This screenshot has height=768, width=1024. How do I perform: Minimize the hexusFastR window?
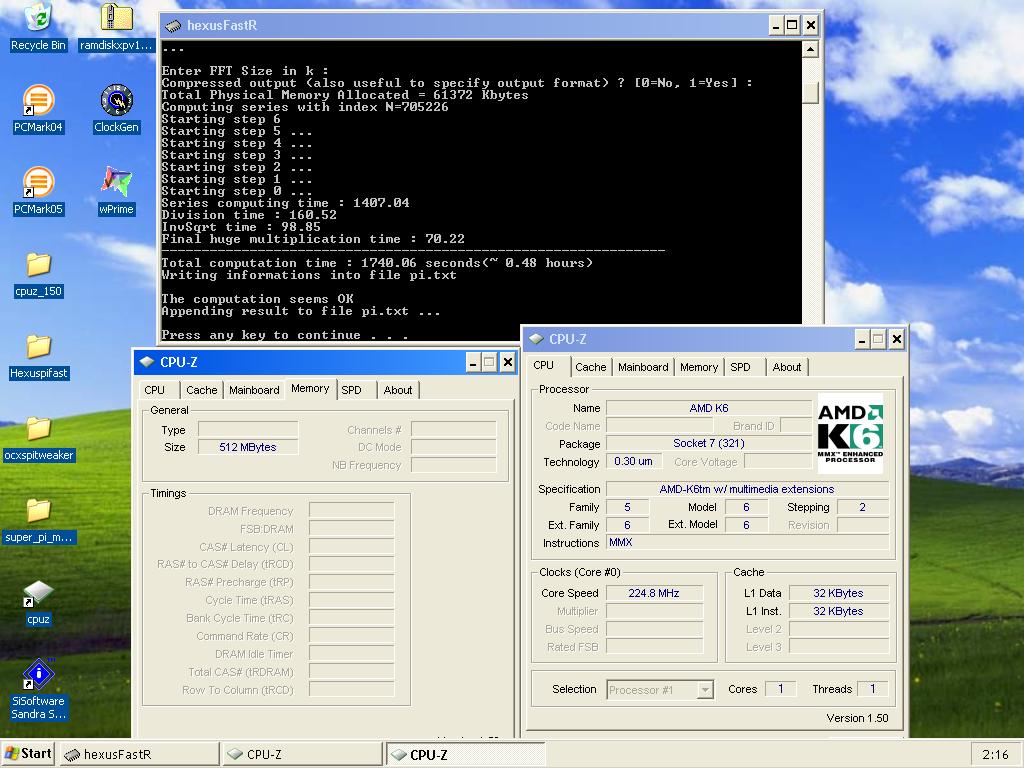coord(775,25)
